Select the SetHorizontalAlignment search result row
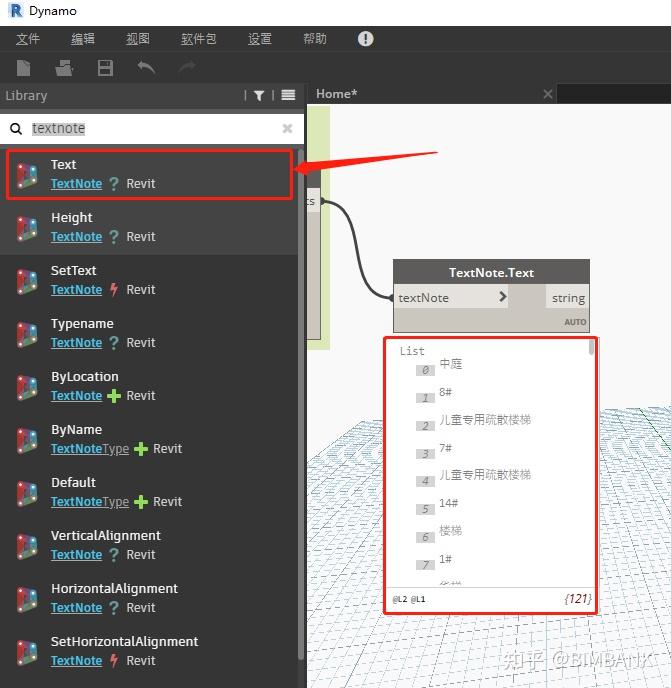 point(149,652)
